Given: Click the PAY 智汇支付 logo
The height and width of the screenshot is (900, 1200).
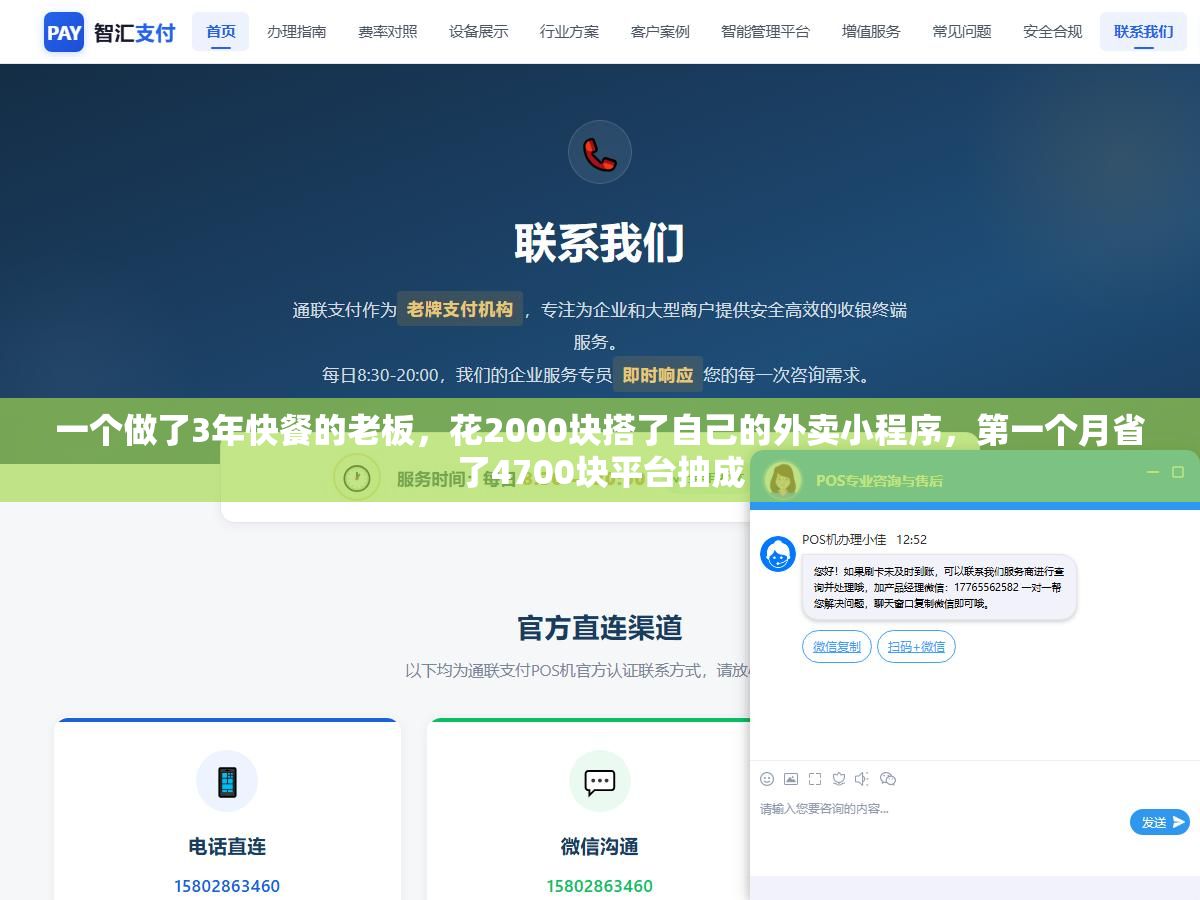Looking at the screenshot, I should (110, 32).
